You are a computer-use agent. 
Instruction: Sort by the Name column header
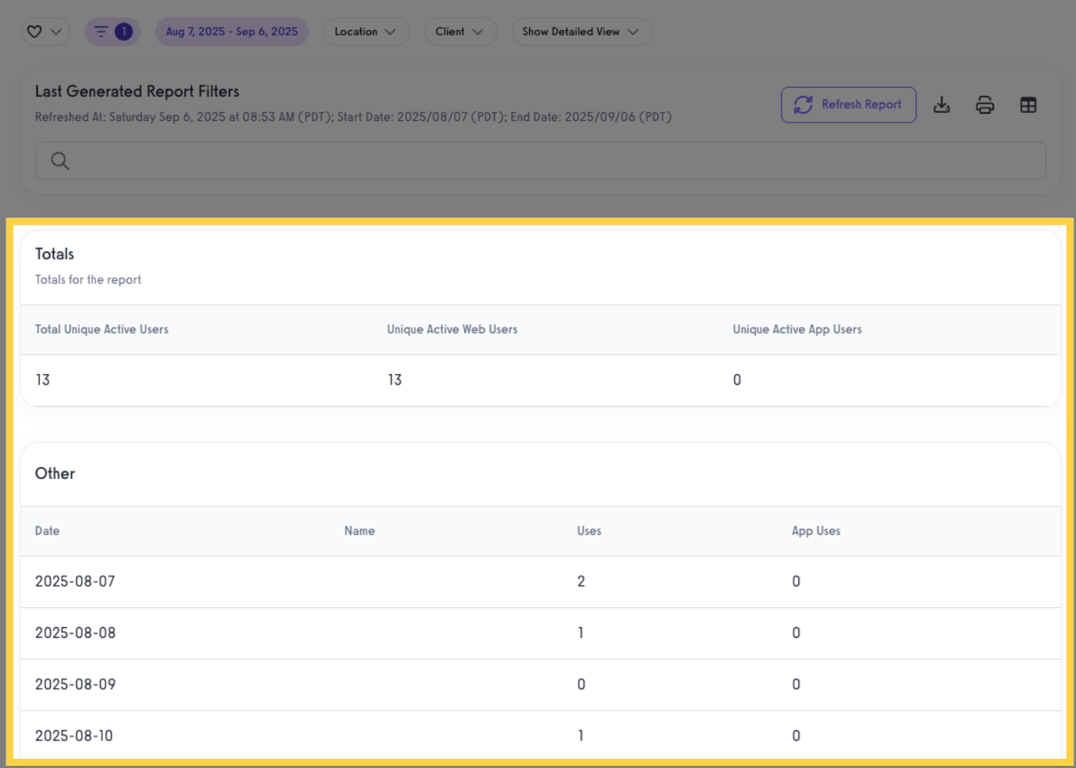[x=360, y=531]
